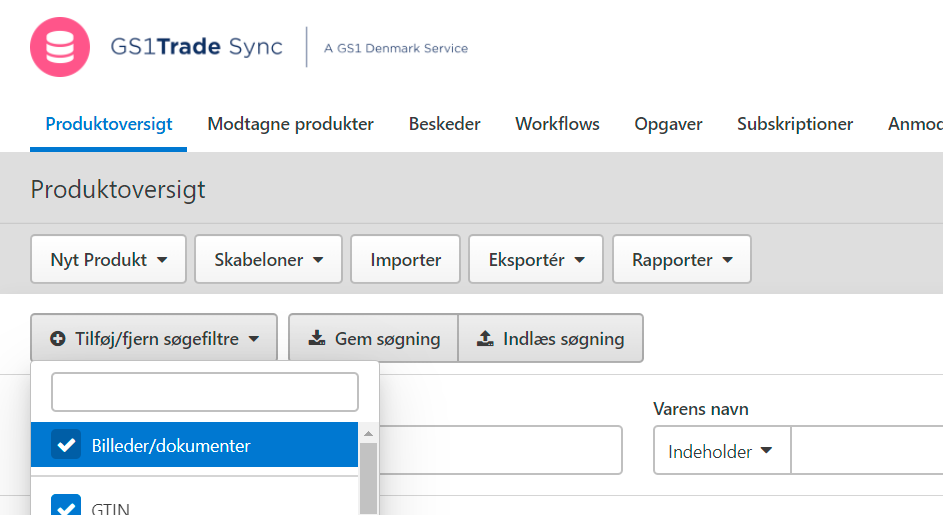Switch to Modtagne produkter tab
The image size is (943, 515).
click(290, 125)
